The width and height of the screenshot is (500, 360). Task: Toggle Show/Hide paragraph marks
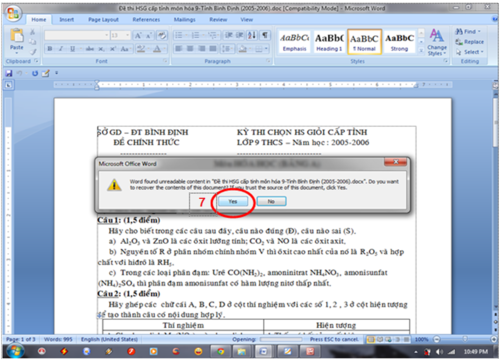pyautogui.click(x=265, y=35)
